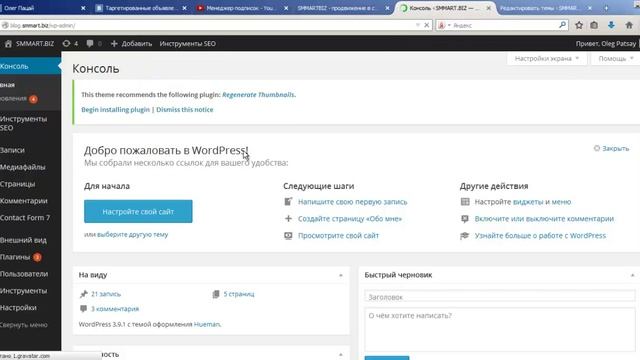
Task: Click the plus icon beside Создайте страницу
Action: point(288,219)
